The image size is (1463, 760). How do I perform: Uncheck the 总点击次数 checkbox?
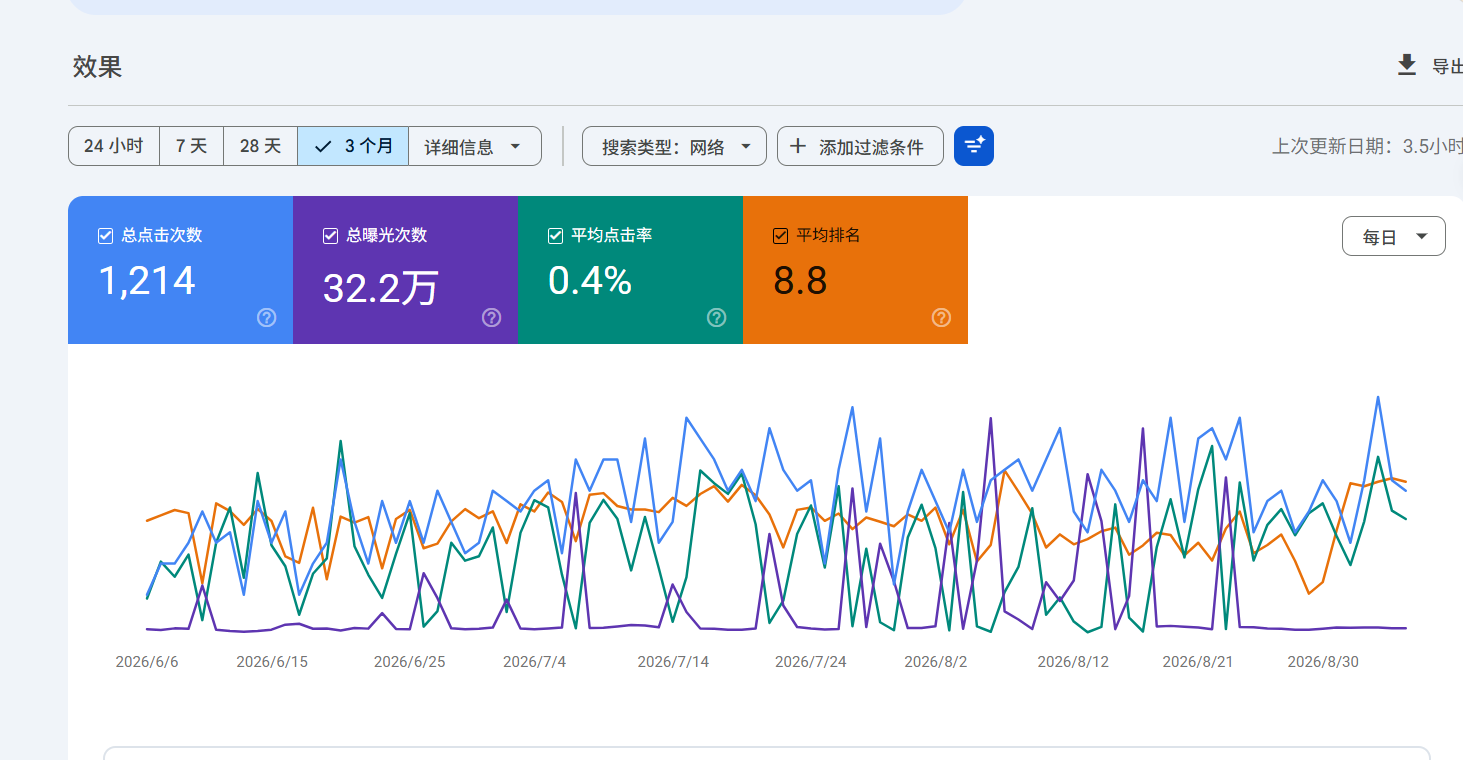(105, 236)
